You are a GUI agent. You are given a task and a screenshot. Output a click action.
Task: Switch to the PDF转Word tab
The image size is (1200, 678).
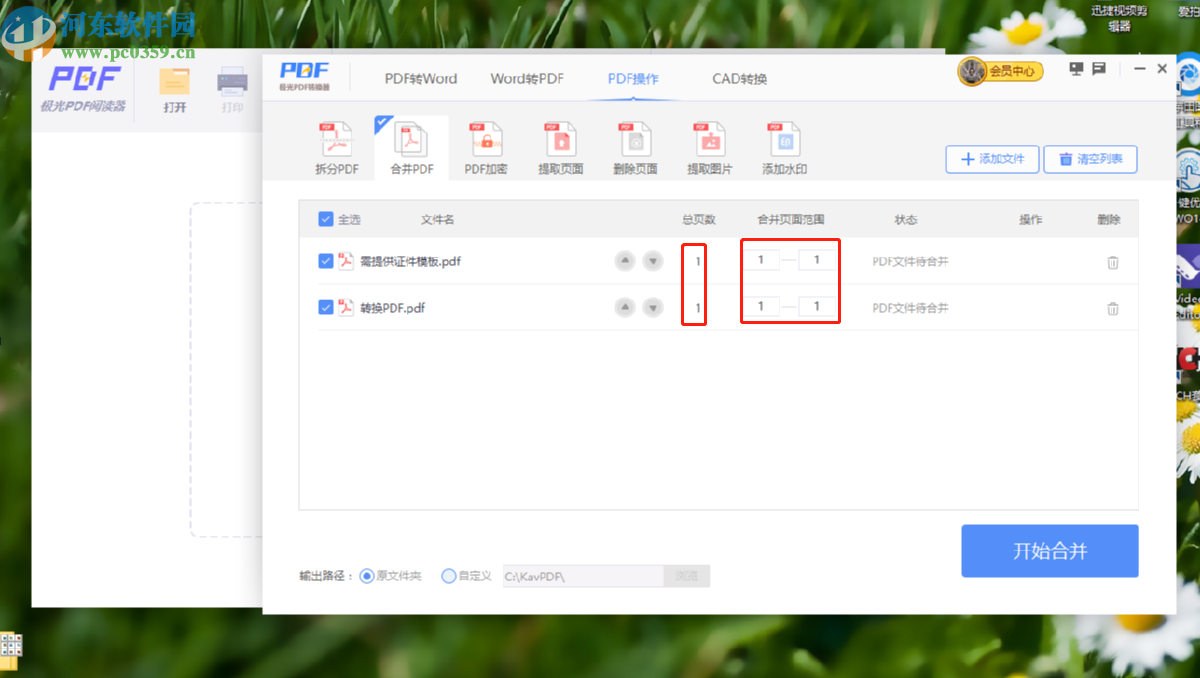pos(420,78)
